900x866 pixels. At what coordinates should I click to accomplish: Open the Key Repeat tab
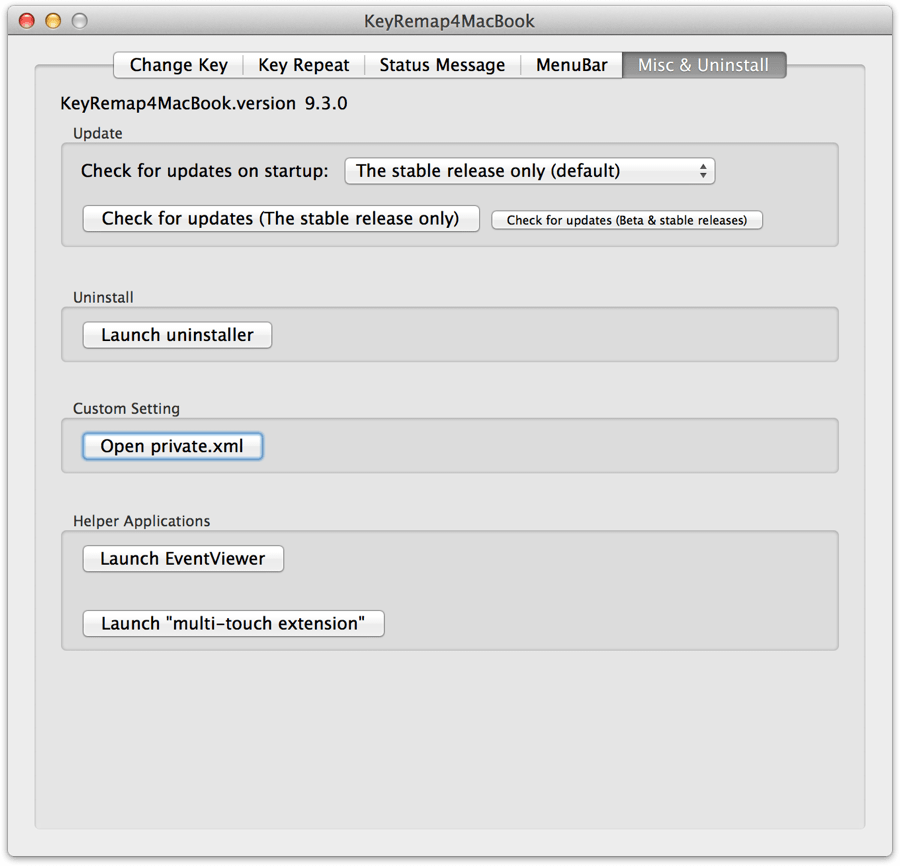(x=304, y=65)
